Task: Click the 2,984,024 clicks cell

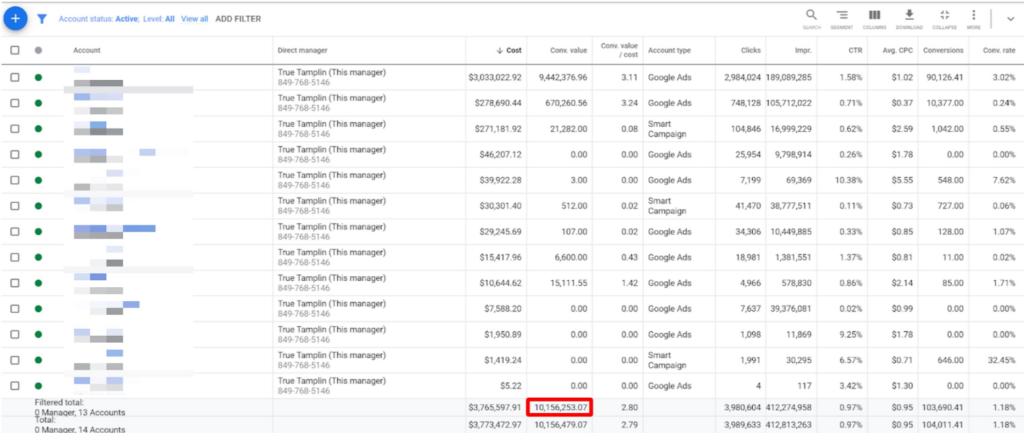Action: pyautogui.click(x=743, y=77)
